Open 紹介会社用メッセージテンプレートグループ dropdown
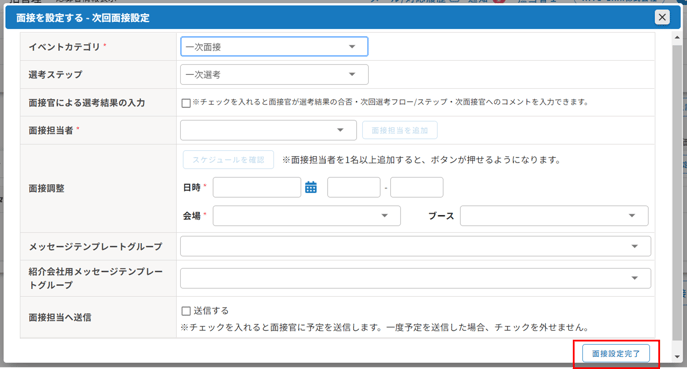Screen dimensions: 687x369 point(415,278)
